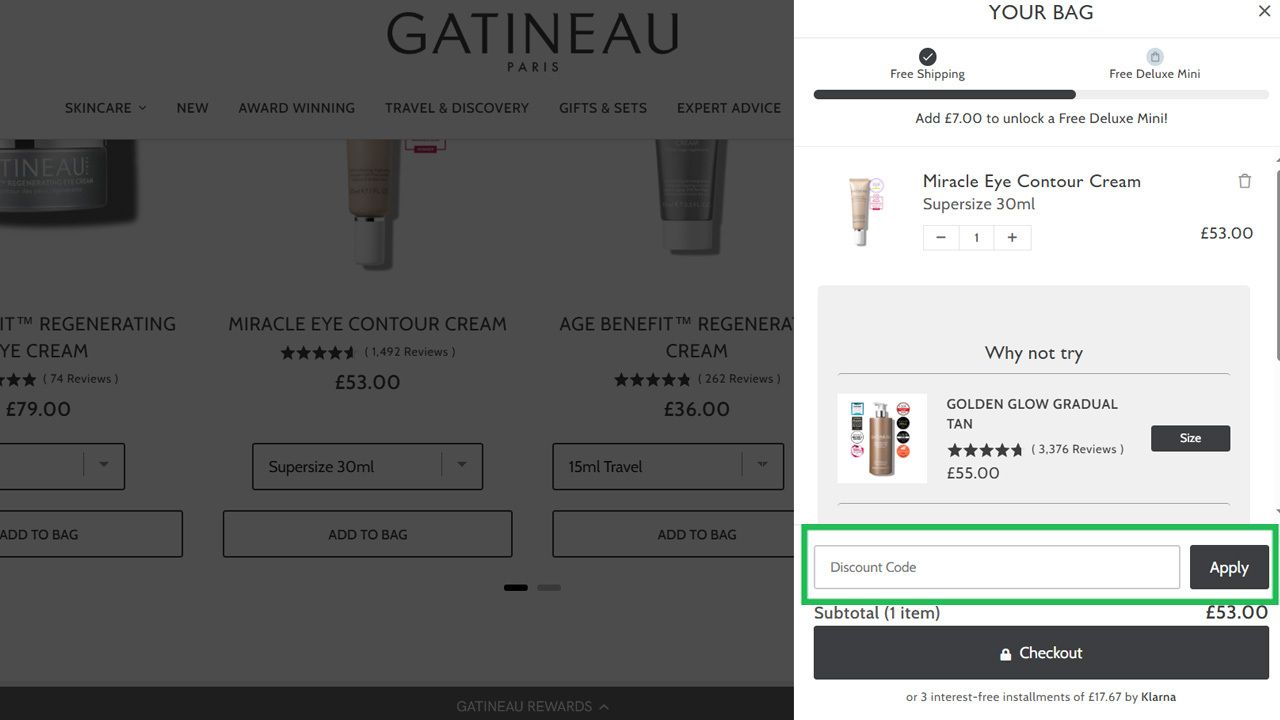Open Miracle Eye Contour Cream product page
The height and width of the screenshot is (720, 1280).
click(x=367, y=324)
